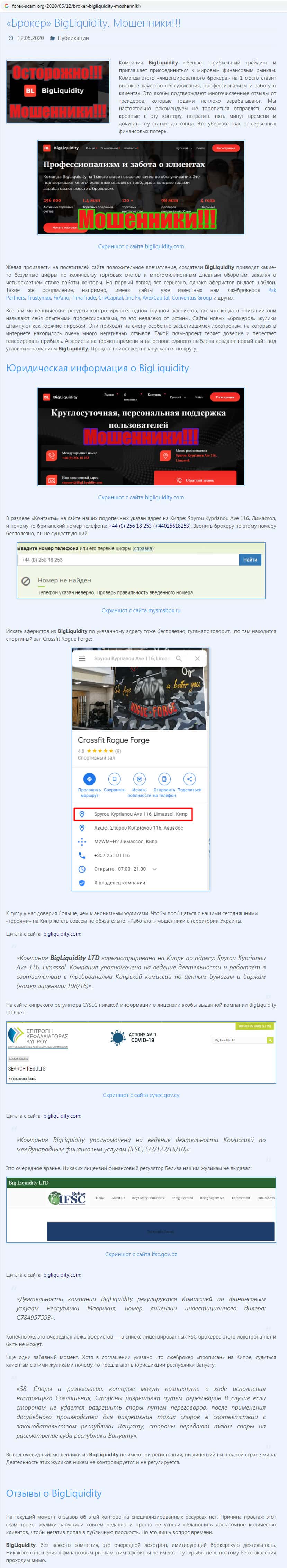
Task: Click the phone icon beside +357 25 101116
Action: [82, 855]
